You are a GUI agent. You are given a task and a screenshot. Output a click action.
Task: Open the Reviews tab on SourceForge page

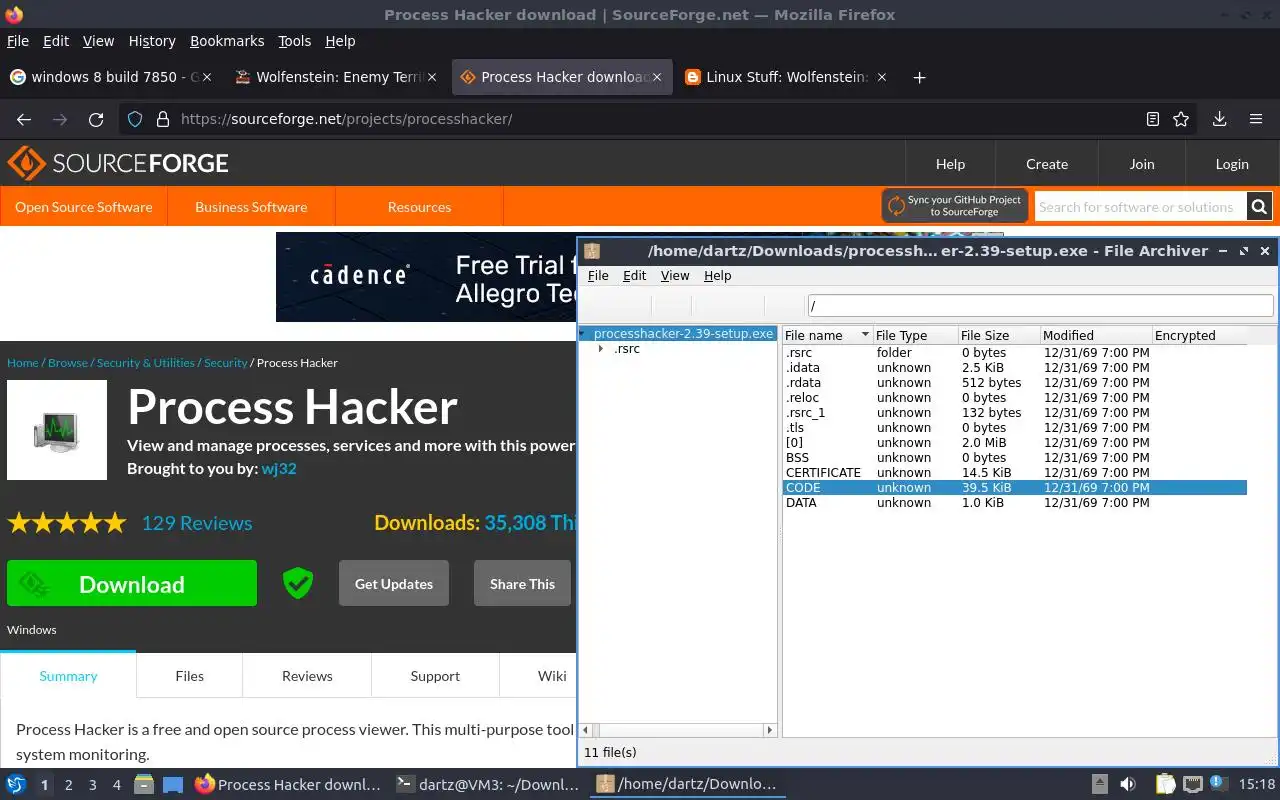pos(307,676)
